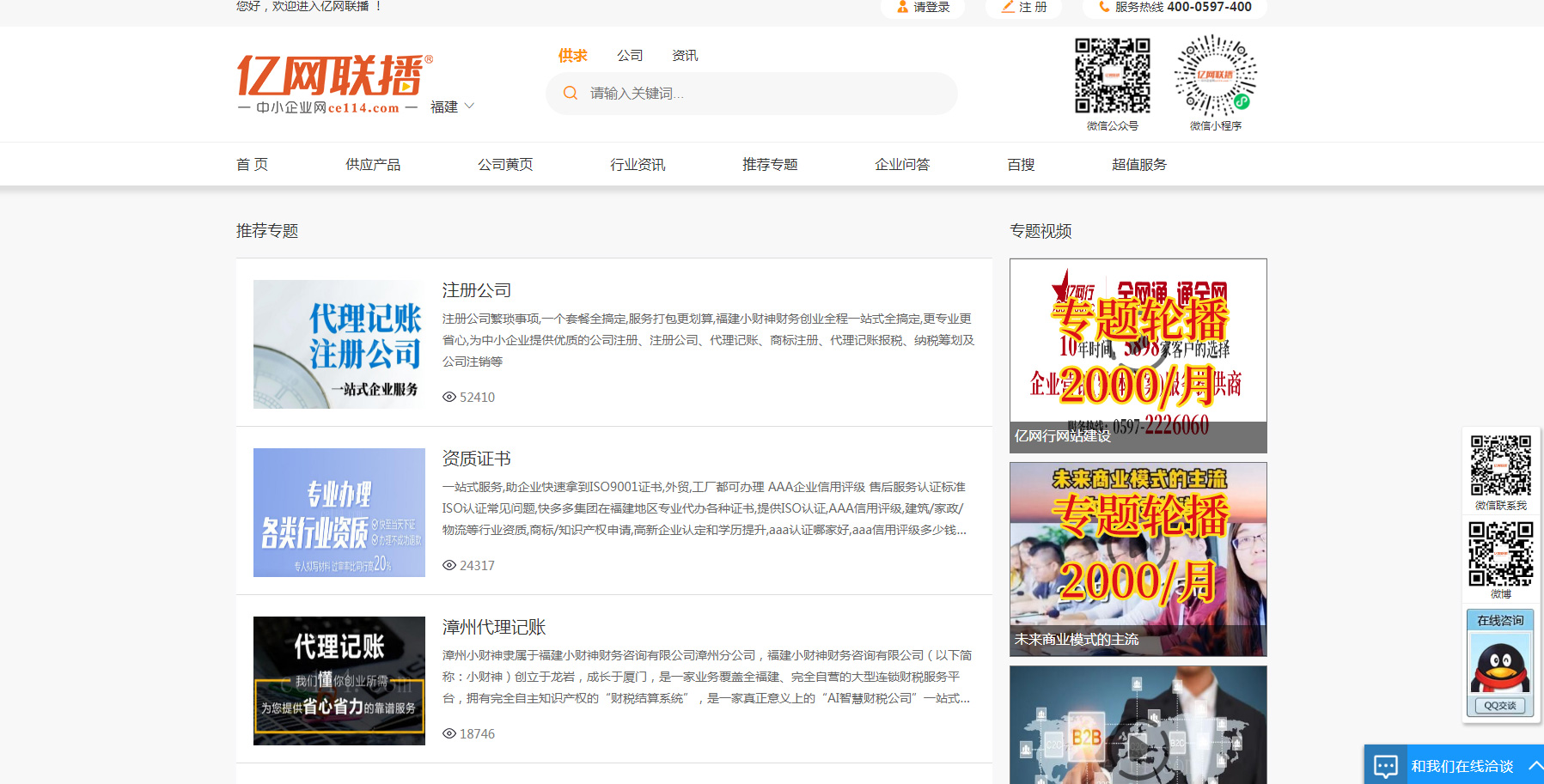Click the WeChat official account QR code
The image size is (1544, 784).
[1112, 76]
